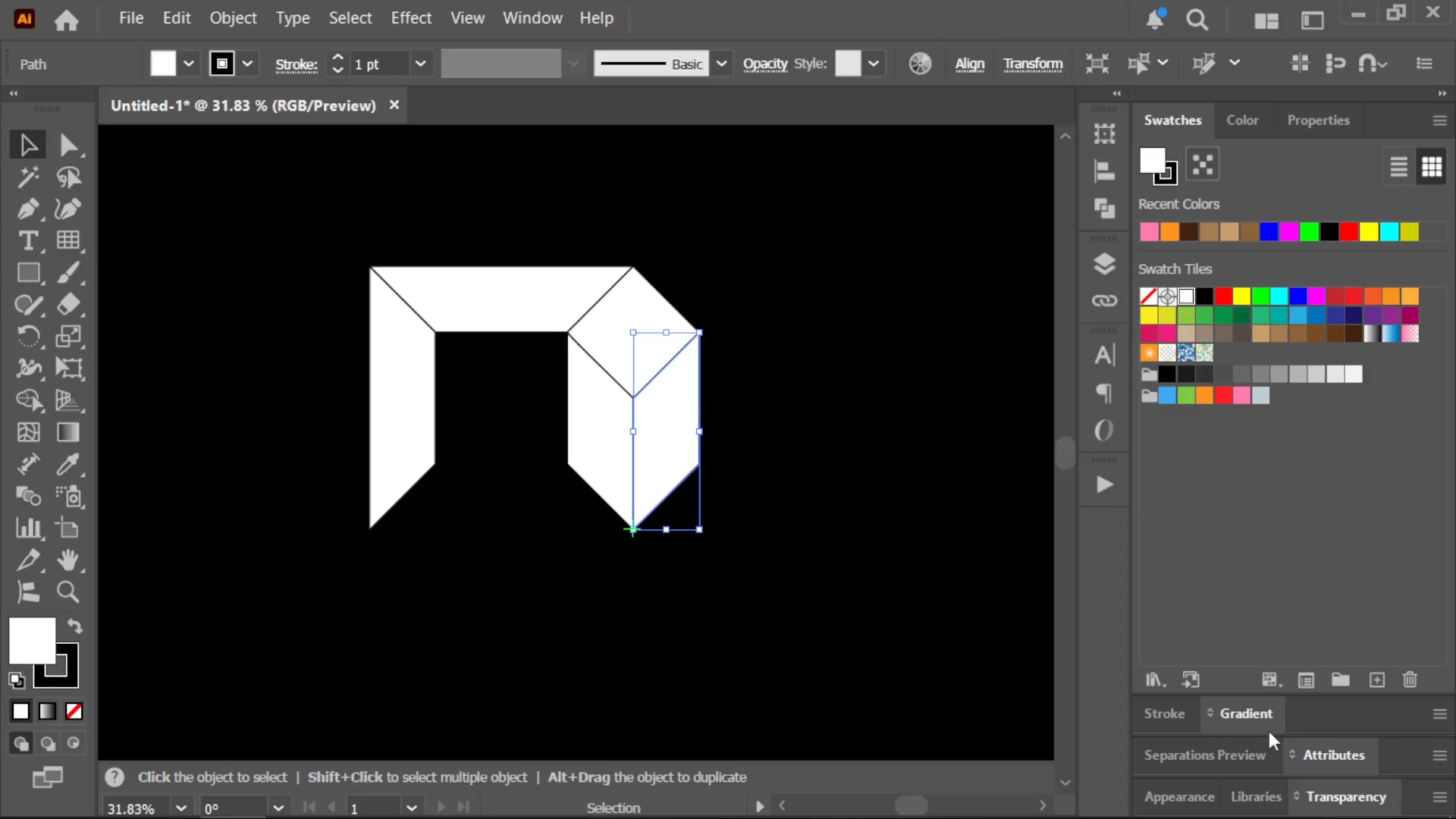Open the Object menu
The width and height of the screenshot is (1456, 819).
point(233,18)
